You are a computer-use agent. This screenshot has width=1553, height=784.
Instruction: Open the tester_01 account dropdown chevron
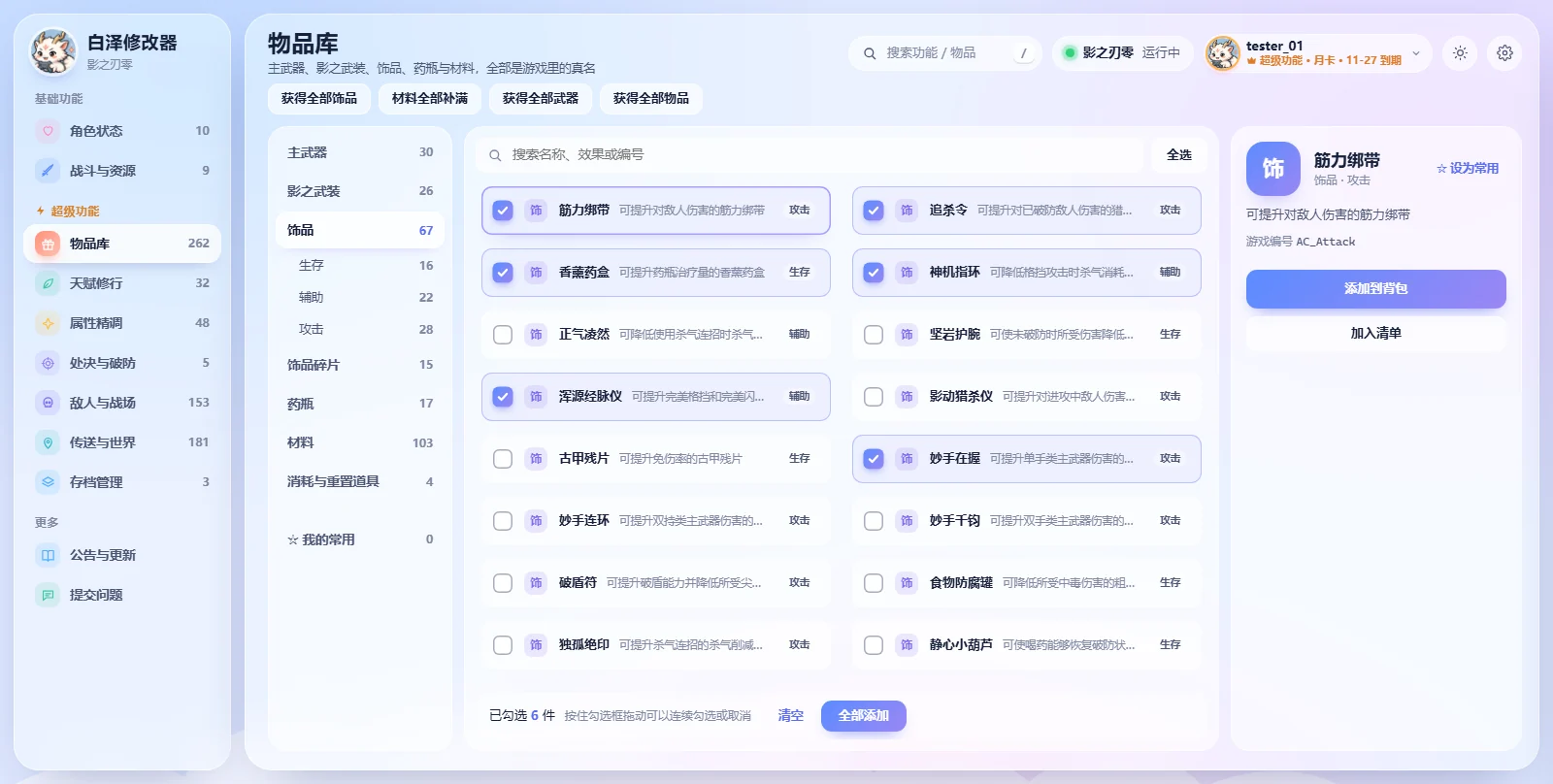(1416, 53)
